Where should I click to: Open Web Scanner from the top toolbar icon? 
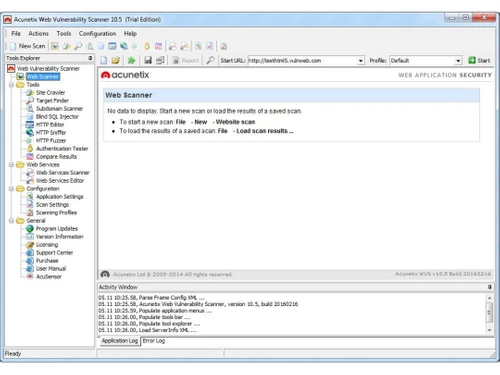point(55,46)
